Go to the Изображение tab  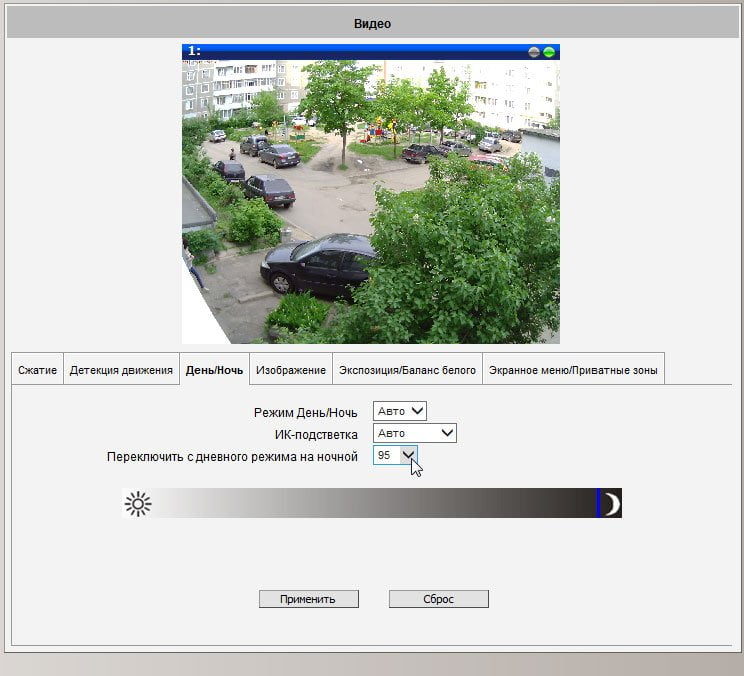click(291, 370)
